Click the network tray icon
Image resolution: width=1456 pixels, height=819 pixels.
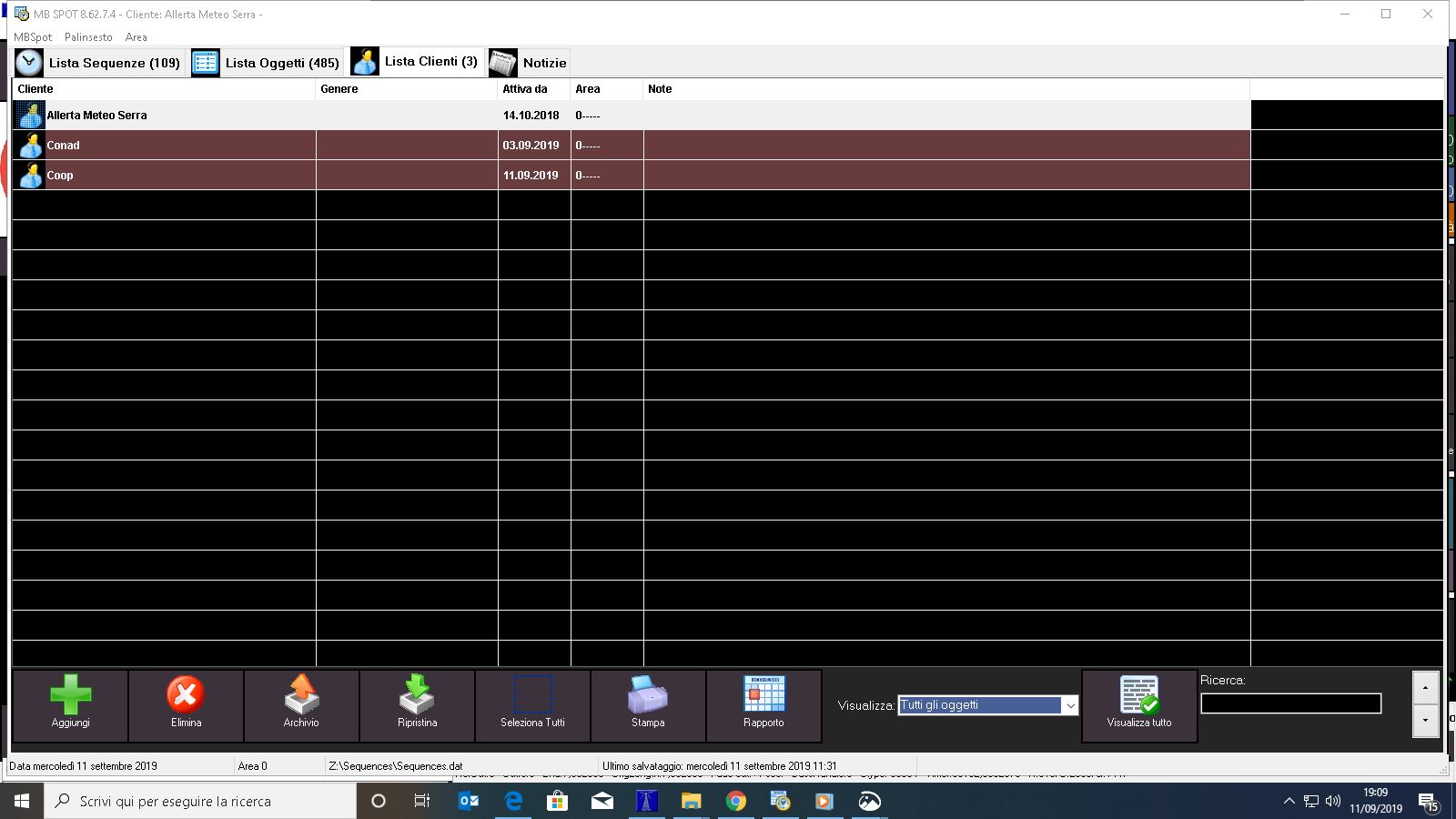pyautogui.click(x=1311, y=801)
